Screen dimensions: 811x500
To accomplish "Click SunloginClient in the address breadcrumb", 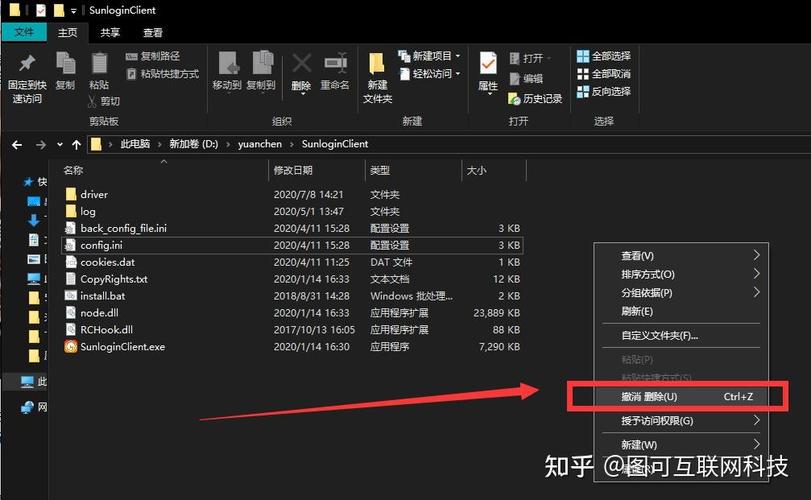I will click(335, 144).
